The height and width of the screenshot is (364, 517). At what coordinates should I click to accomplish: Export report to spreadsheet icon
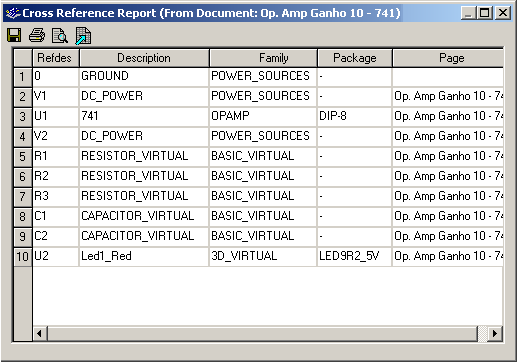click(x=83, y=36)
